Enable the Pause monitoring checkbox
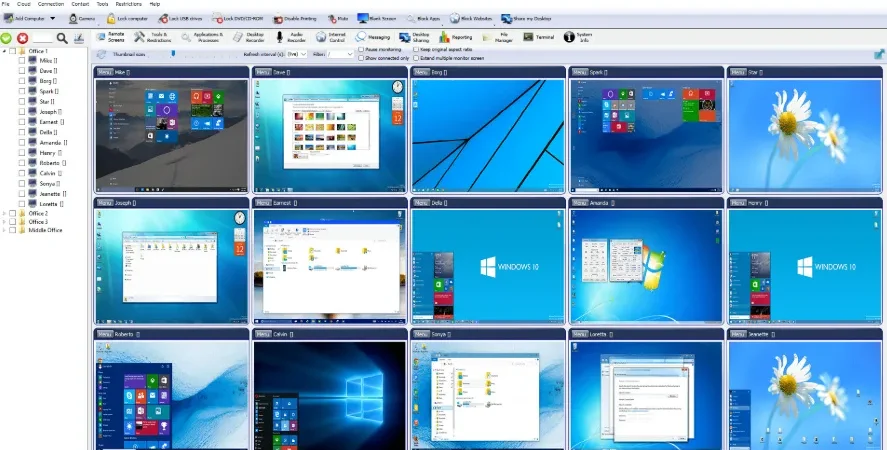This screenshot has height=450, width=887. tap(361, 49)
